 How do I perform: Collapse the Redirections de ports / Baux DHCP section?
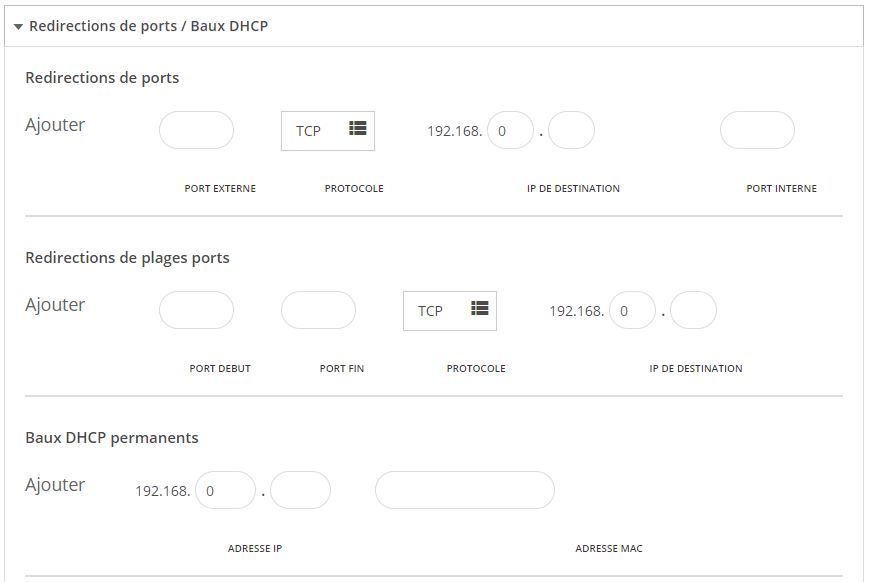pyautogui.click(x=18, y=27)
